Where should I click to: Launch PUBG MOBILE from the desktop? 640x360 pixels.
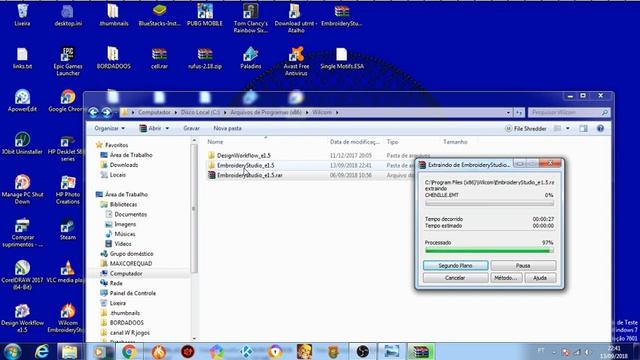click(205, 15)
